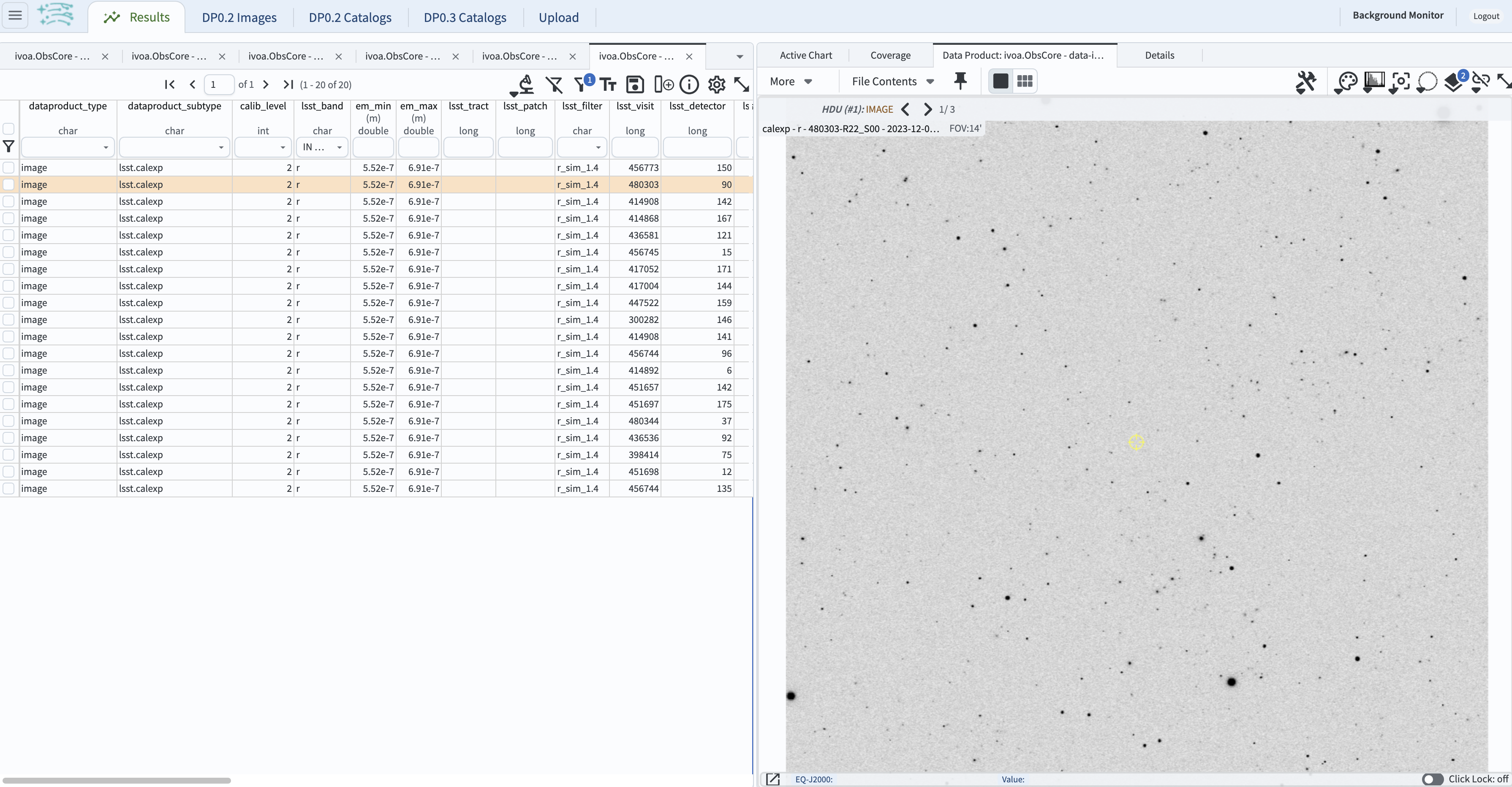Image resolution: width=1512 pixels, height=787 pixels.
Task: Save the table with the floppy disk icon
Action: tap(635, 84)
